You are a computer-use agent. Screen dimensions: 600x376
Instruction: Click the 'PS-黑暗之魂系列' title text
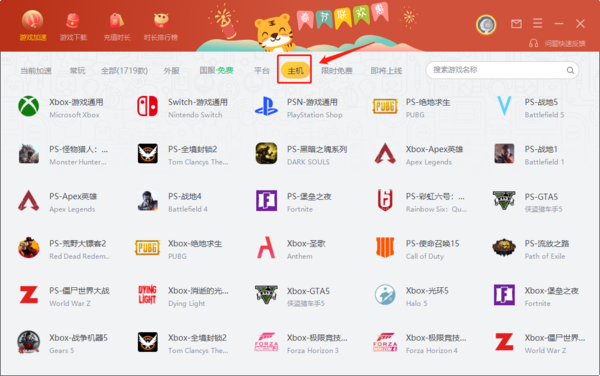tap(317, 149)
